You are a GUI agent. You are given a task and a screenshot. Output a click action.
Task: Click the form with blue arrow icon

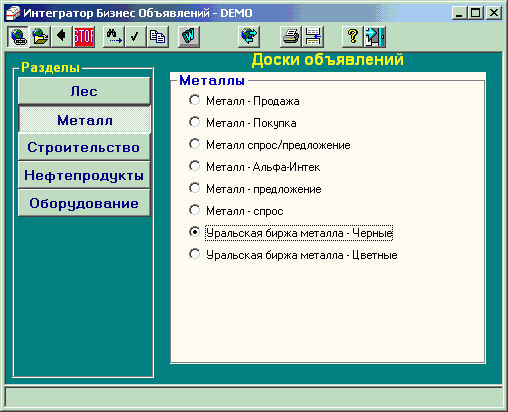pyautogui.click(x=313, y=36)
